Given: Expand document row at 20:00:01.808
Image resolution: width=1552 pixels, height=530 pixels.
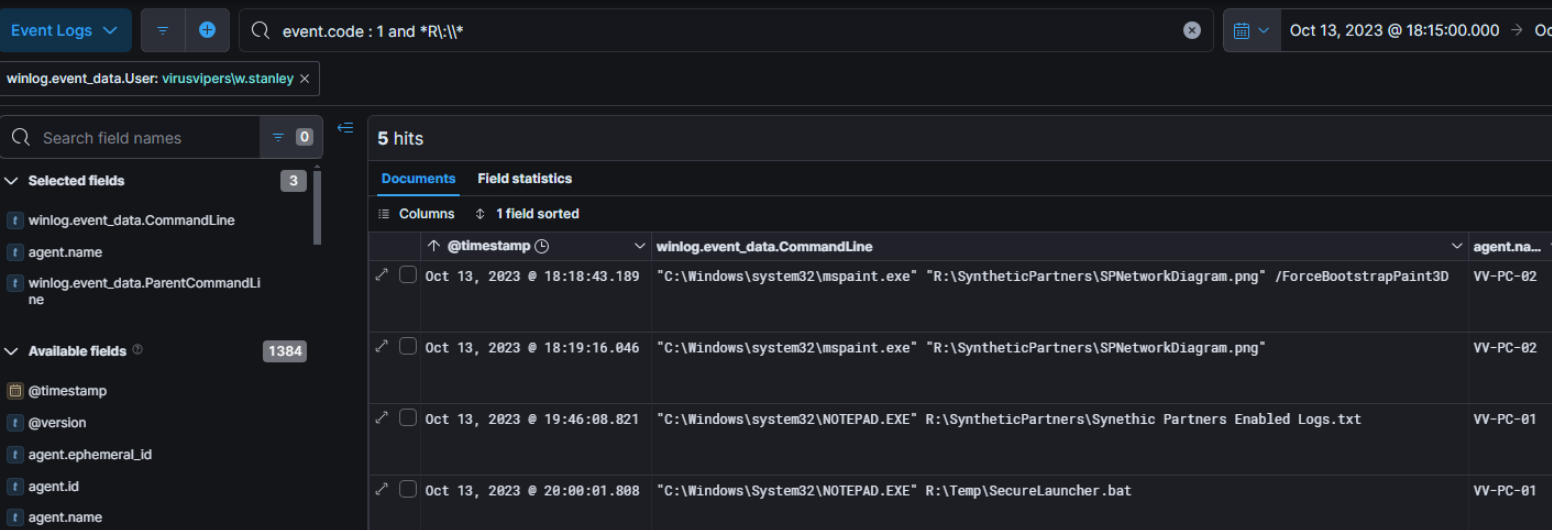Looking at the screenshot, I should coord(381,489).
